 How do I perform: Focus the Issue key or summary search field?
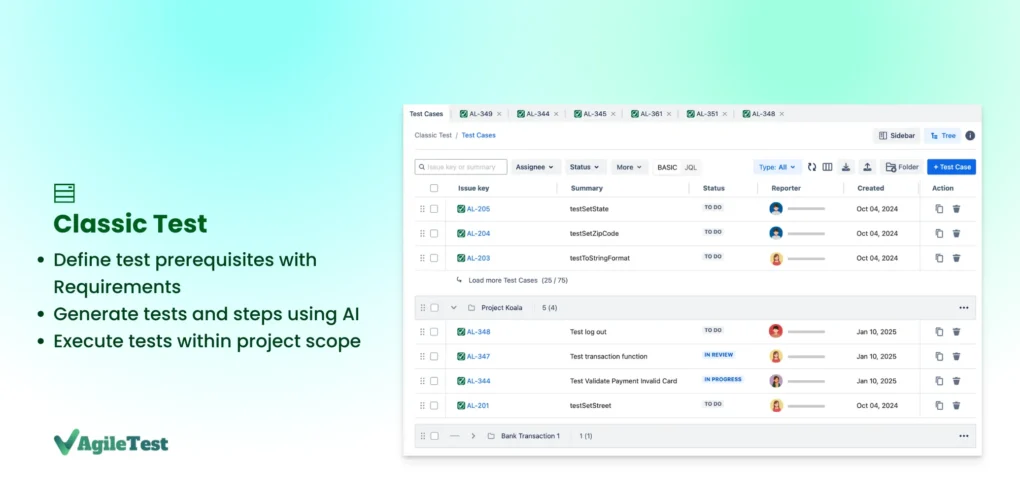tap(461, 167)
